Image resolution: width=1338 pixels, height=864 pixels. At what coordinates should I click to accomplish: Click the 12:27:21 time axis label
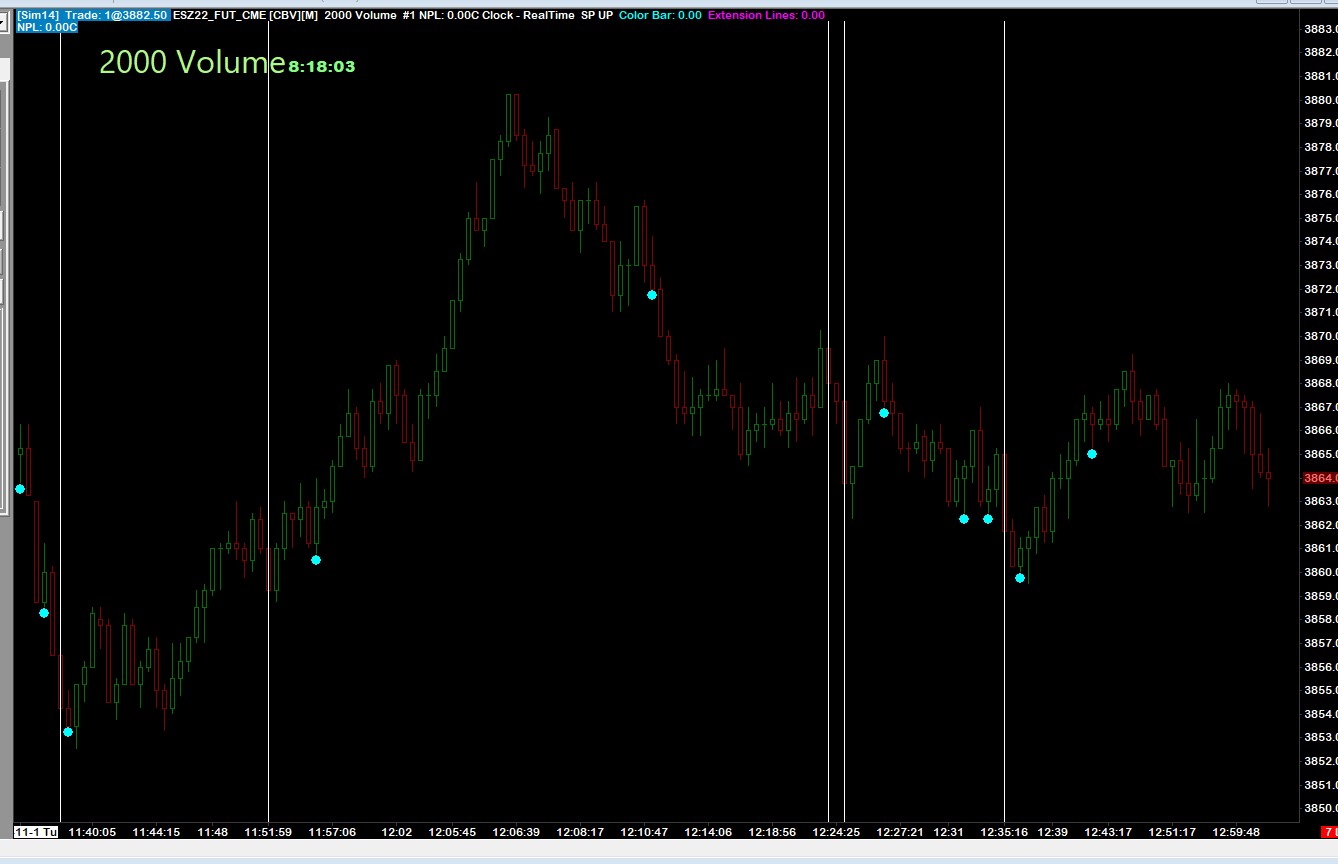(900, 832)
